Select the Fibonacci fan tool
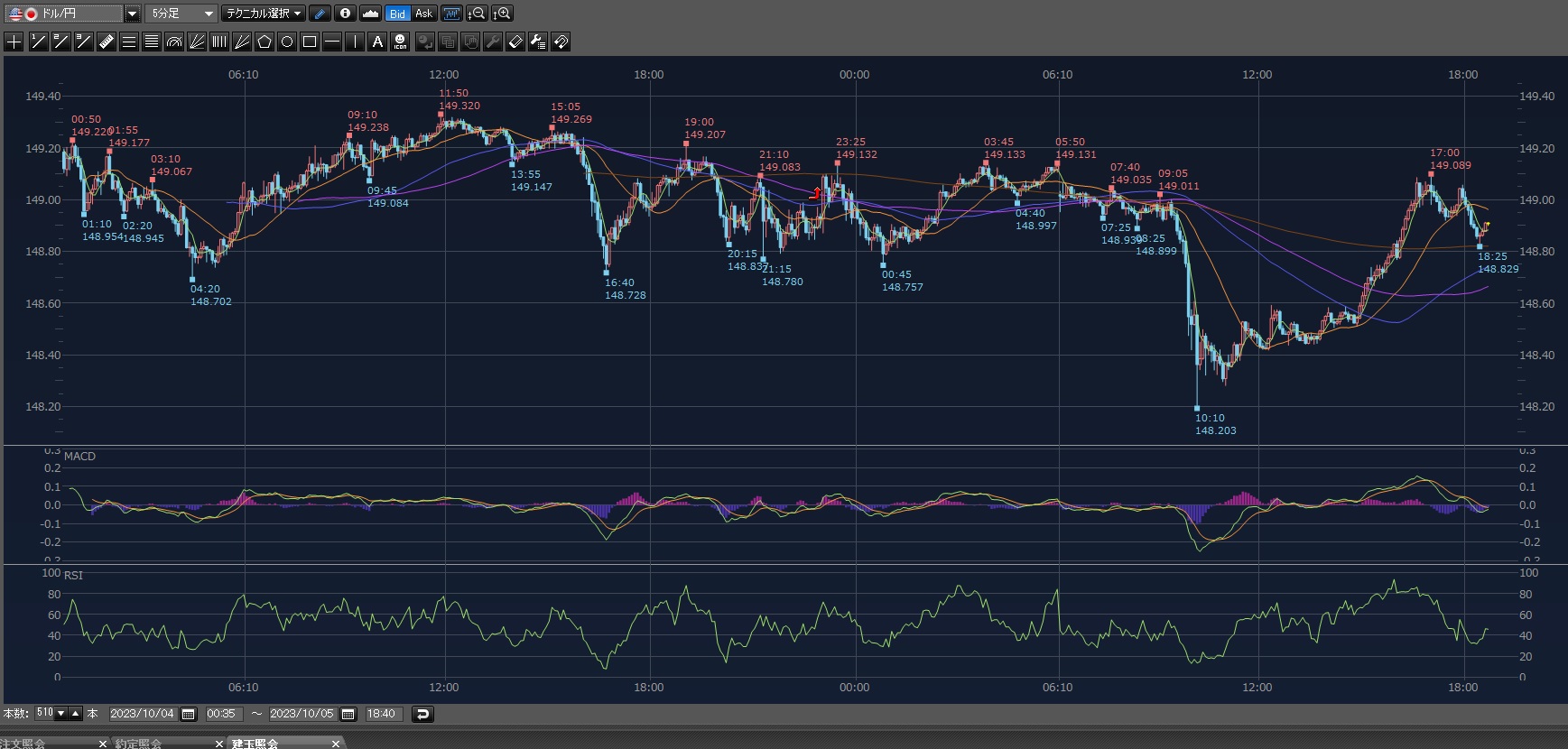 coord(197,42)
